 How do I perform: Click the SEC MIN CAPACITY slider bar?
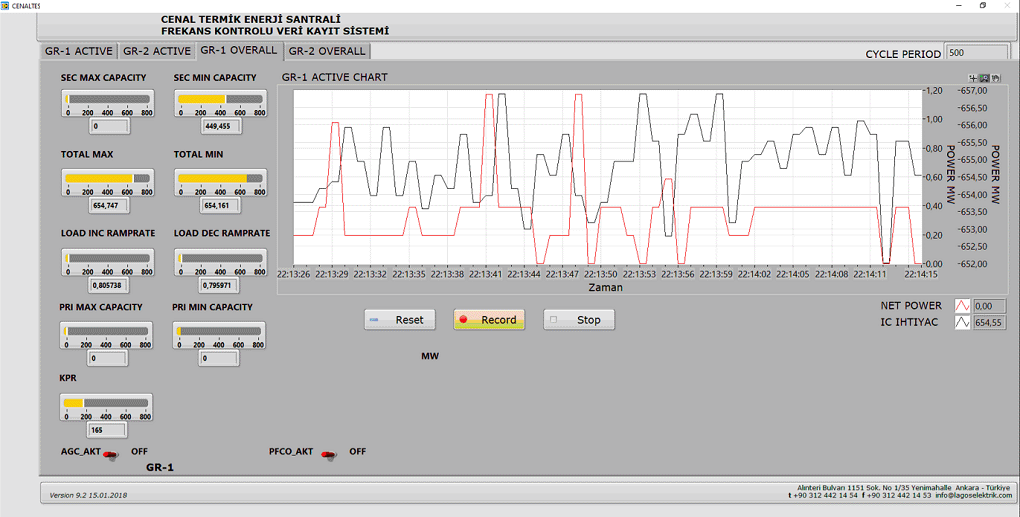click(x=221, y=99)
